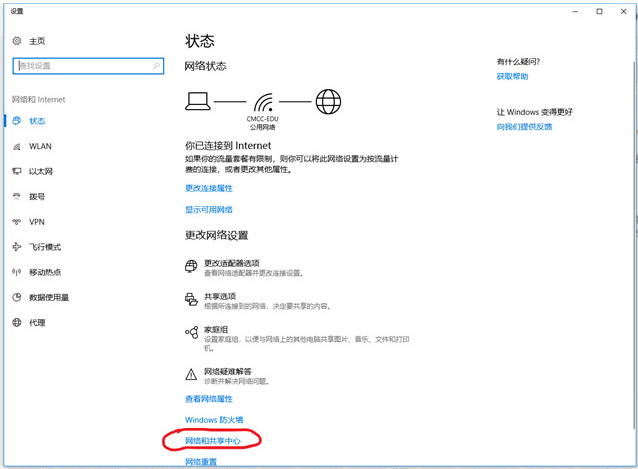Click the search magnifier icon in search box

coord(157,65)
